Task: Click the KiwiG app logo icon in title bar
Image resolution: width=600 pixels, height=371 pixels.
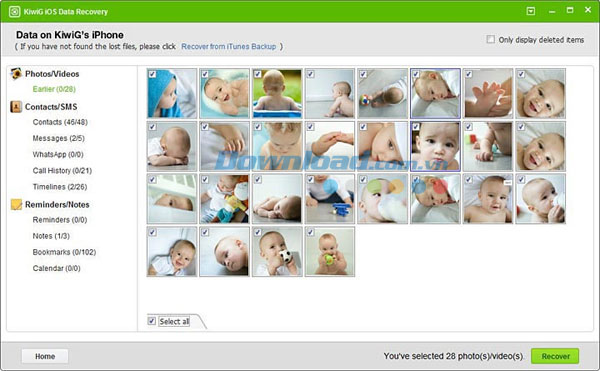Action: (x=15, y=11)
